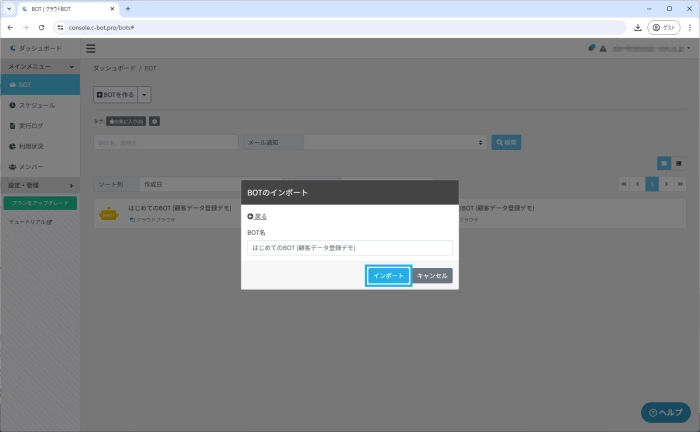Collapse the メインメニュー section

point(40,66)
